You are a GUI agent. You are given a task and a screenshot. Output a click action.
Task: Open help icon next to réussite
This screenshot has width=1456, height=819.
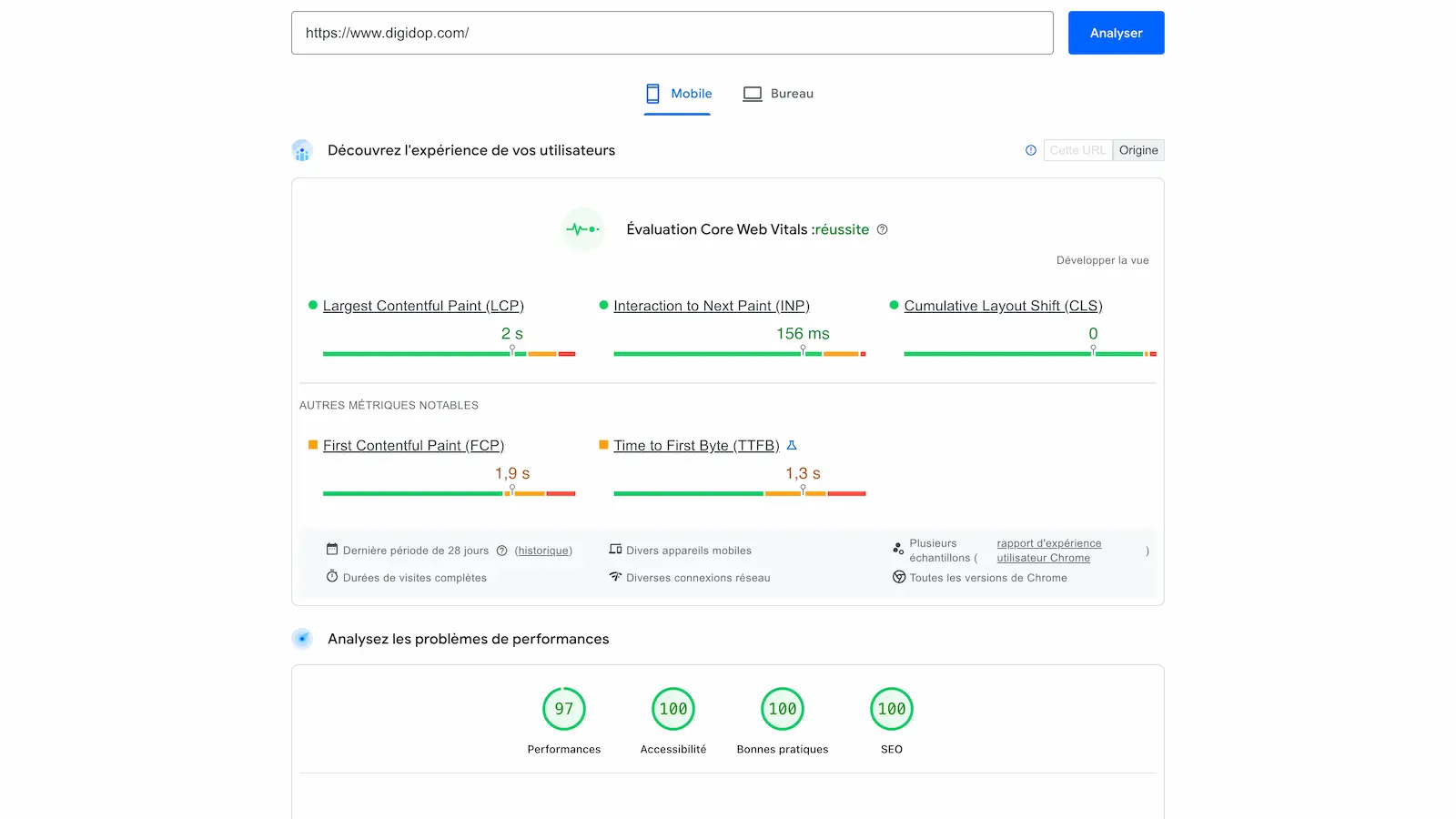click(882, 229)
